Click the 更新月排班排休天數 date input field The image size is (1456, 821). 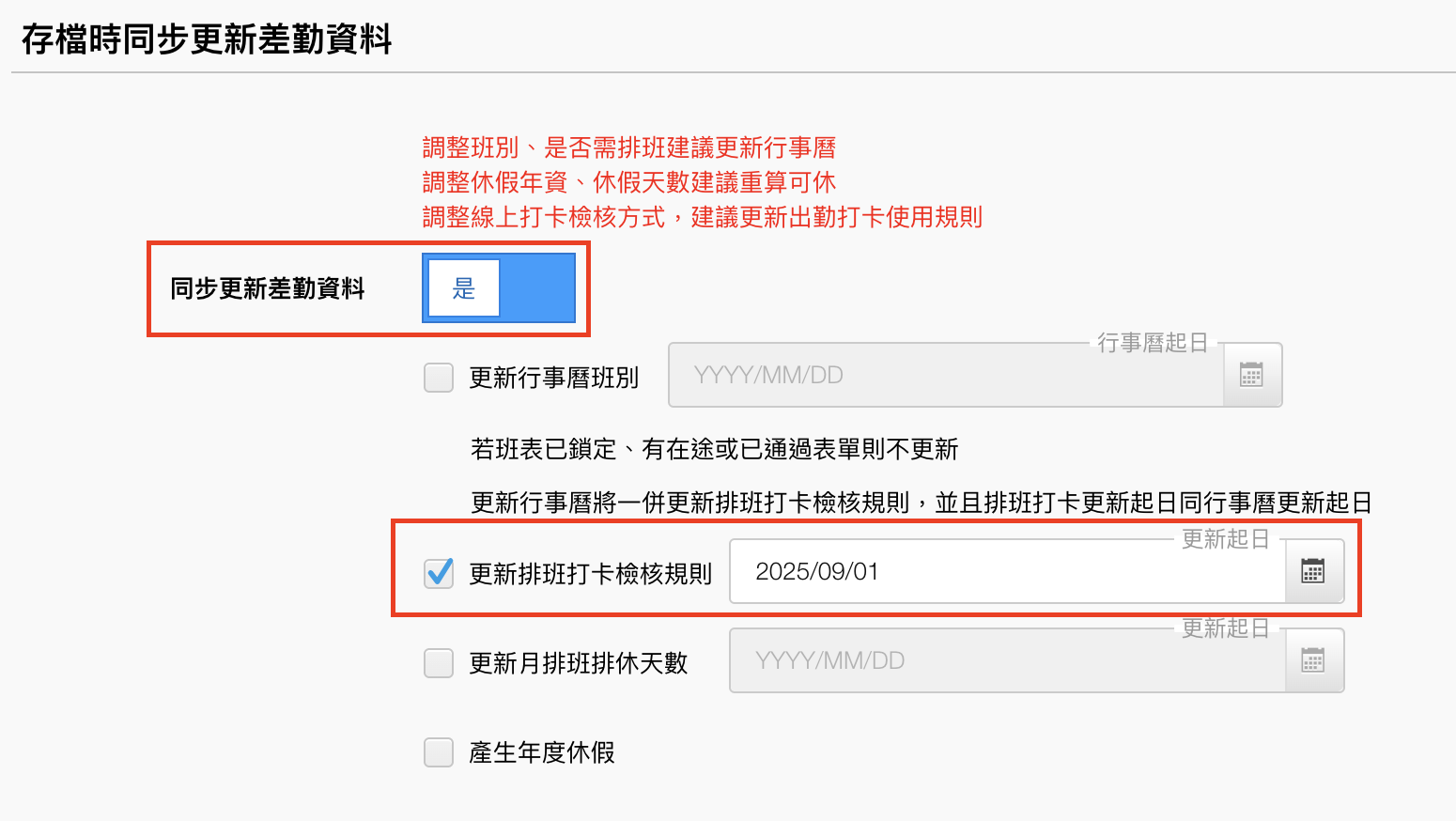[1005, 661]
